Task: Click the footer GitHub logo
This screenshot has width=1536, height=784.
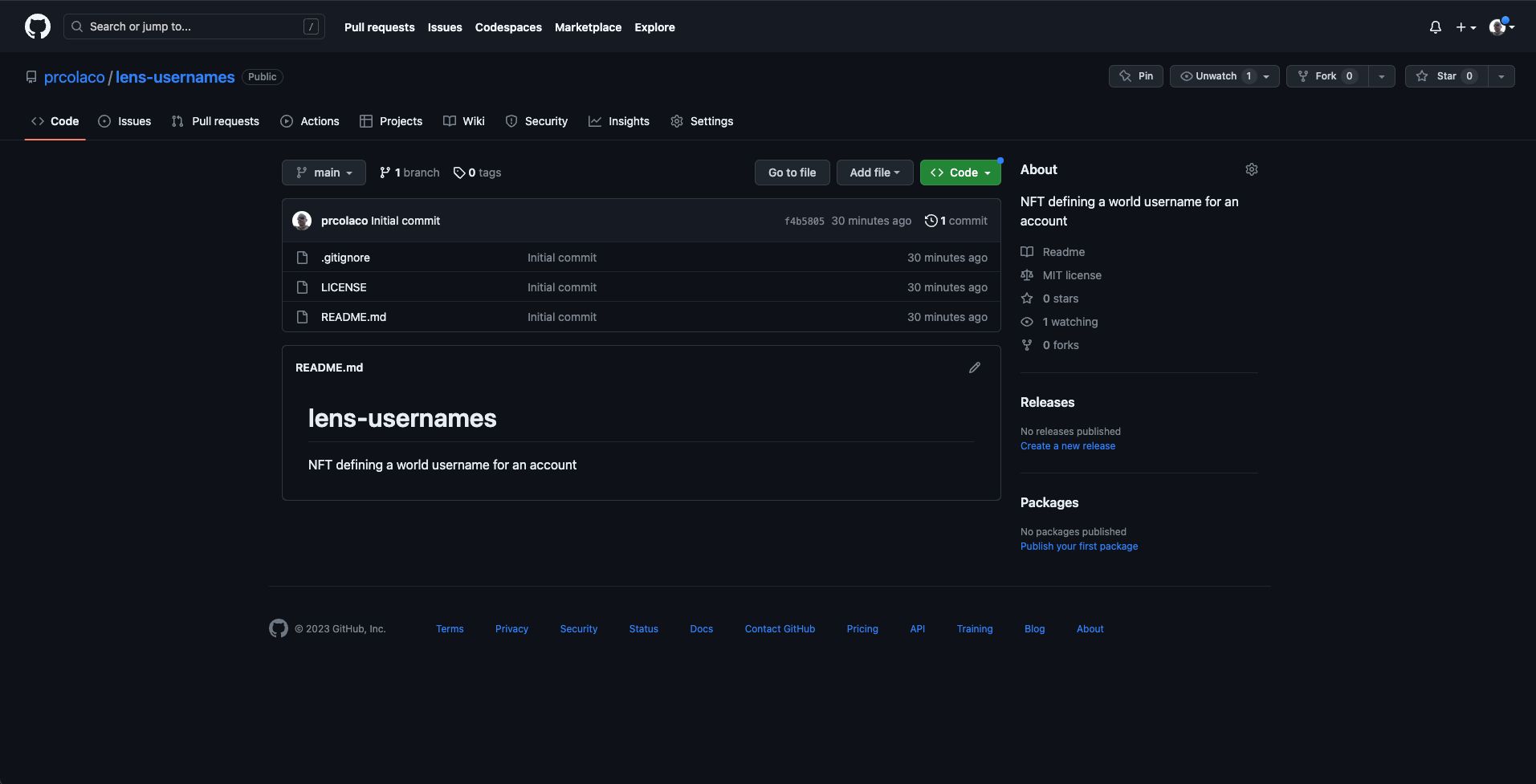Action: point(279,628)
